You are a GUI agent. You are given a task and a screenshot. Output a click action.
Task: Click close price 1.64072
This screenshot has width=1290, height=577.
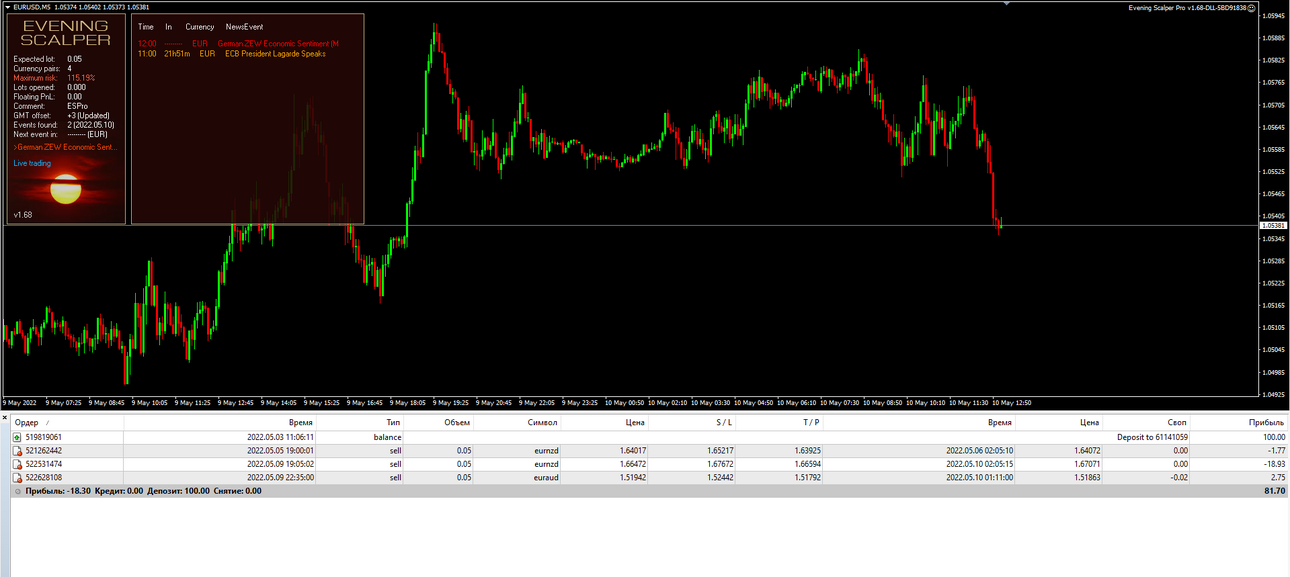point(1087,451)
